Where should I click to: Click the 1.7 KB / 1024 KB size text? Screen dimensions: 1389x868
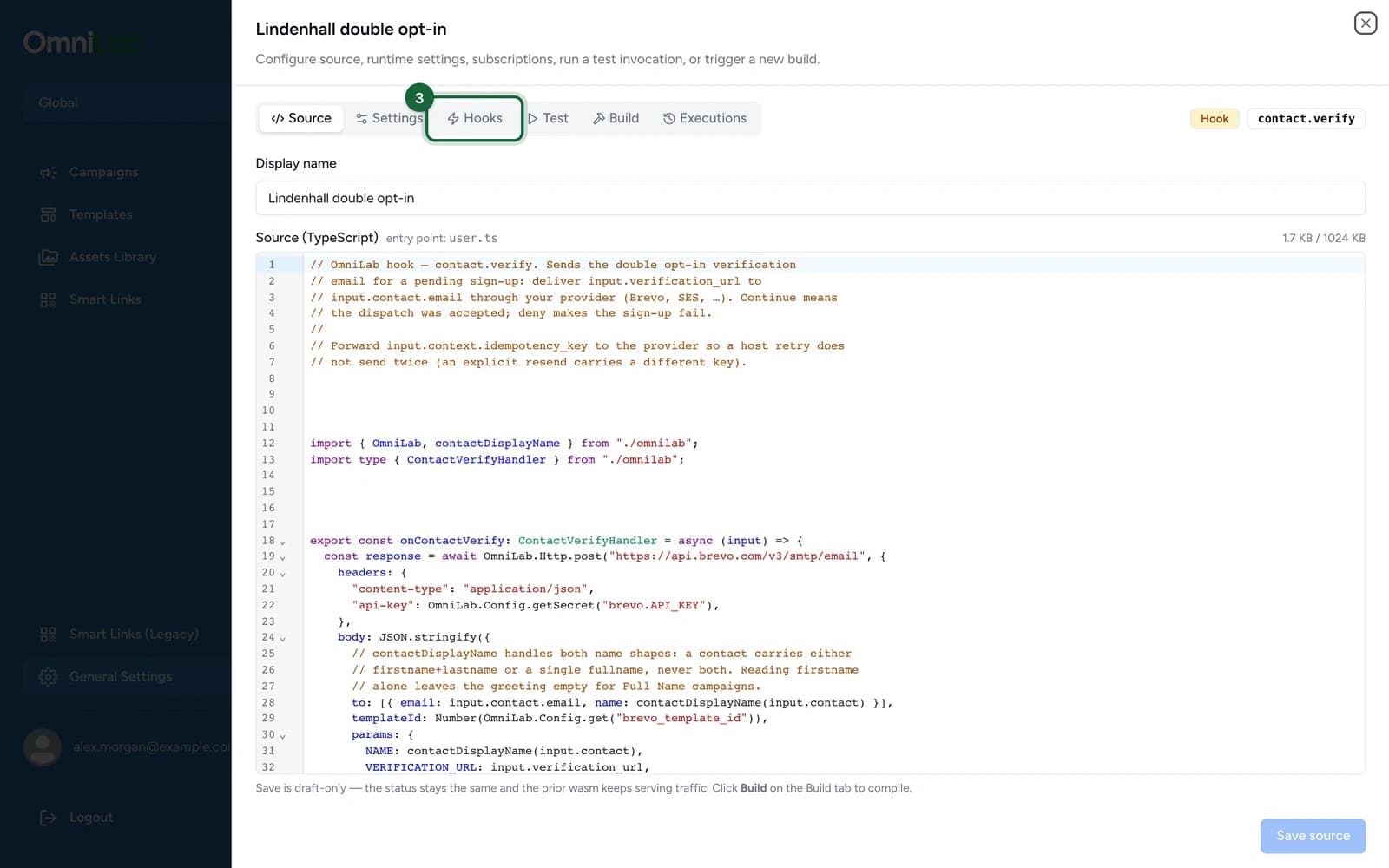coord(1323,238)
